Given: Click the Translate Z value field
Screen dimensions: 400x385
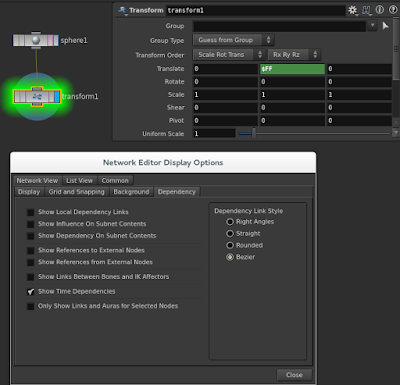Looking at the screenshot, I should pos(359,69).
